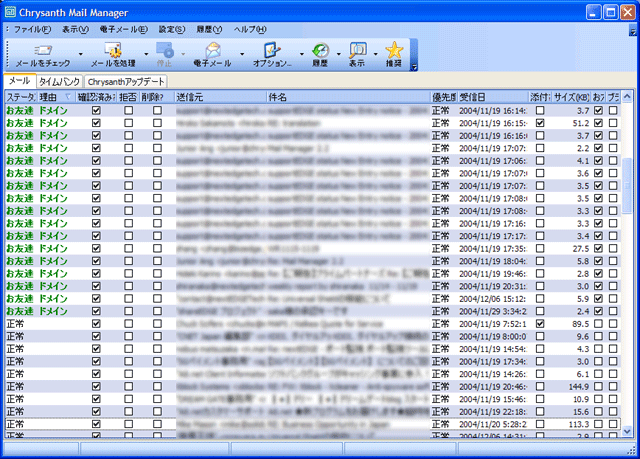Check 削除 for the 2004/11/19 16:16 mail
640x459 pixels.
pos(157,135)
